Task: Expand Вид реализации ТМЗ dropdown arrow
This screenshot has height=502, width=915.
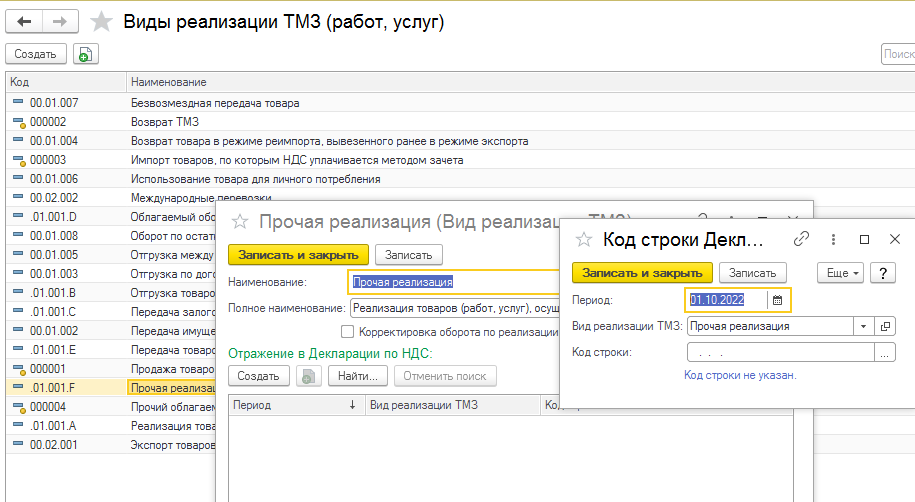Action: [864, 326]
